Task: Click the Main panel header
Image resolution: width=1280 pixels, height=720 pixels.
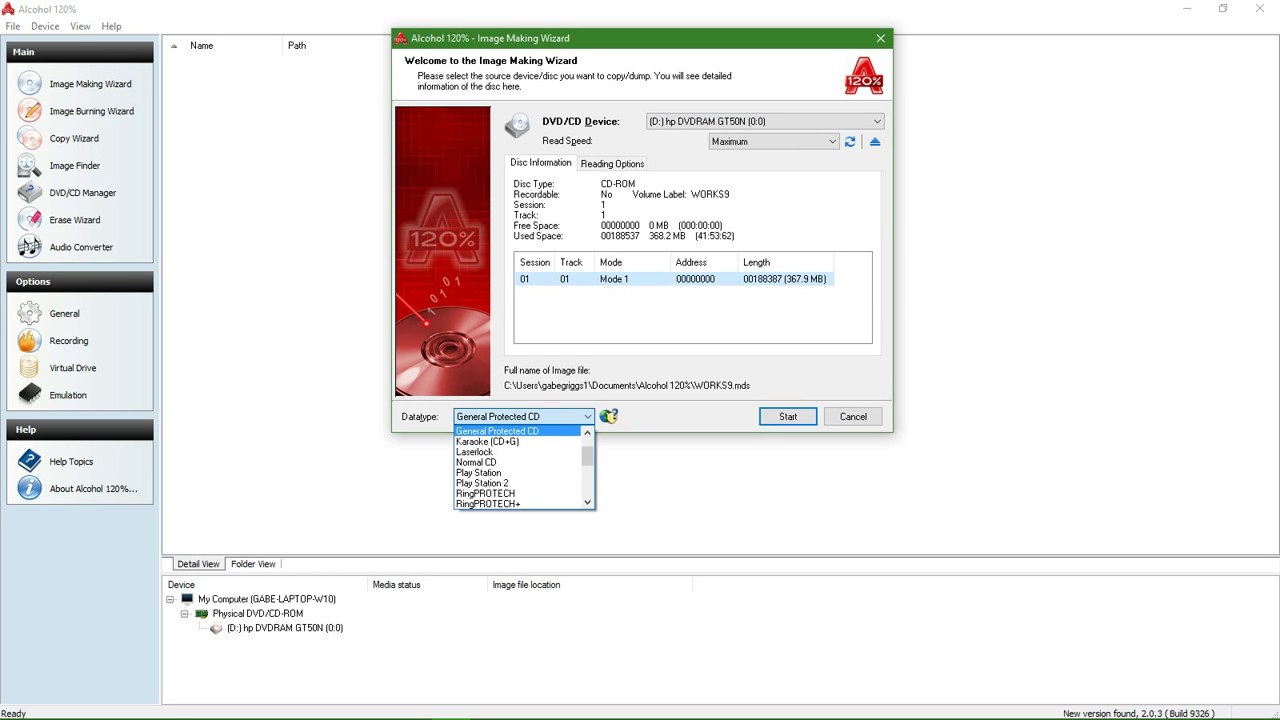Action: [x=80, y=52]
